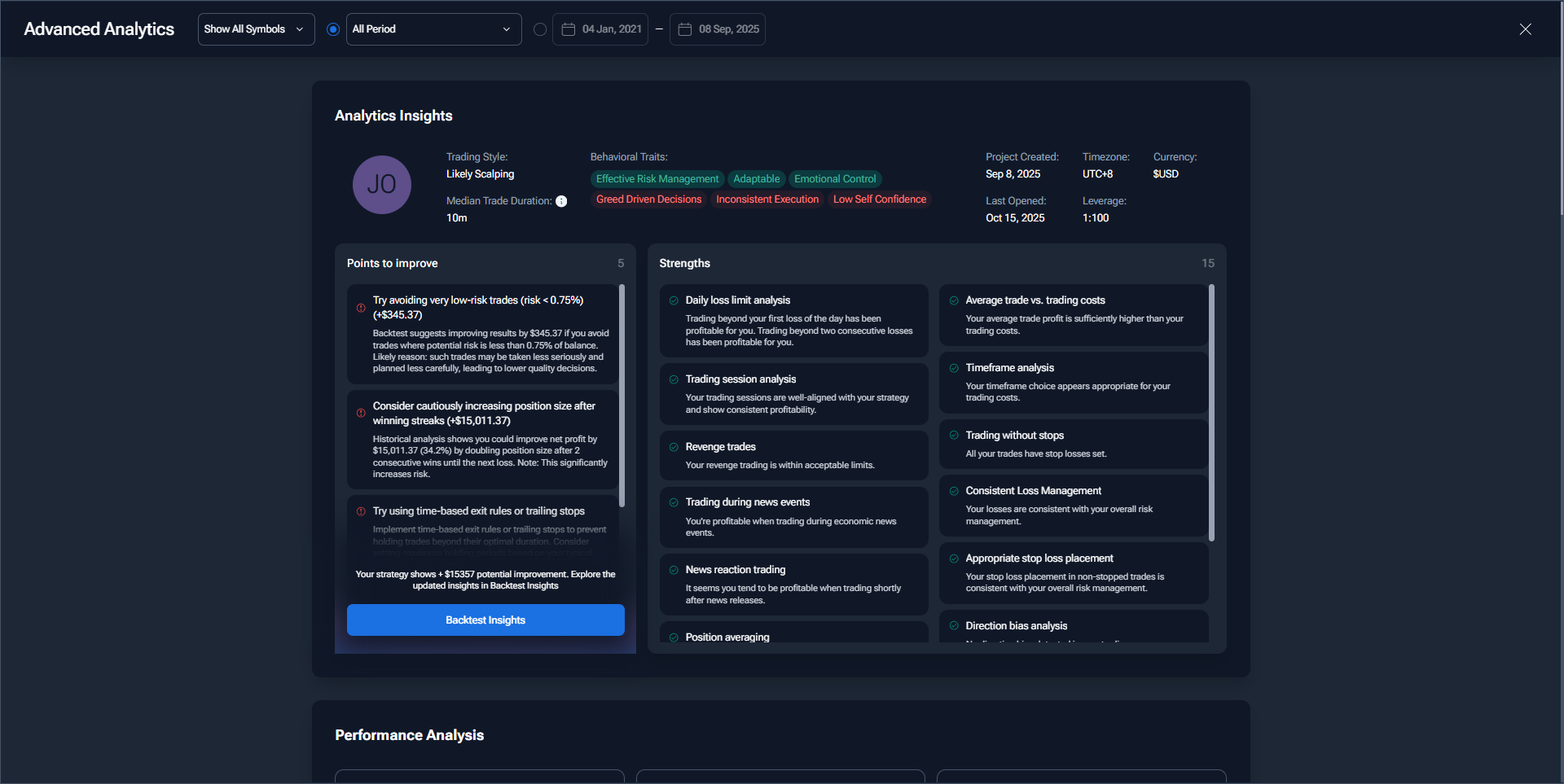Click check icon beside Revenge trades
Image resolution: width=1564 pixels, height=784 pixels.
(674, 447)
